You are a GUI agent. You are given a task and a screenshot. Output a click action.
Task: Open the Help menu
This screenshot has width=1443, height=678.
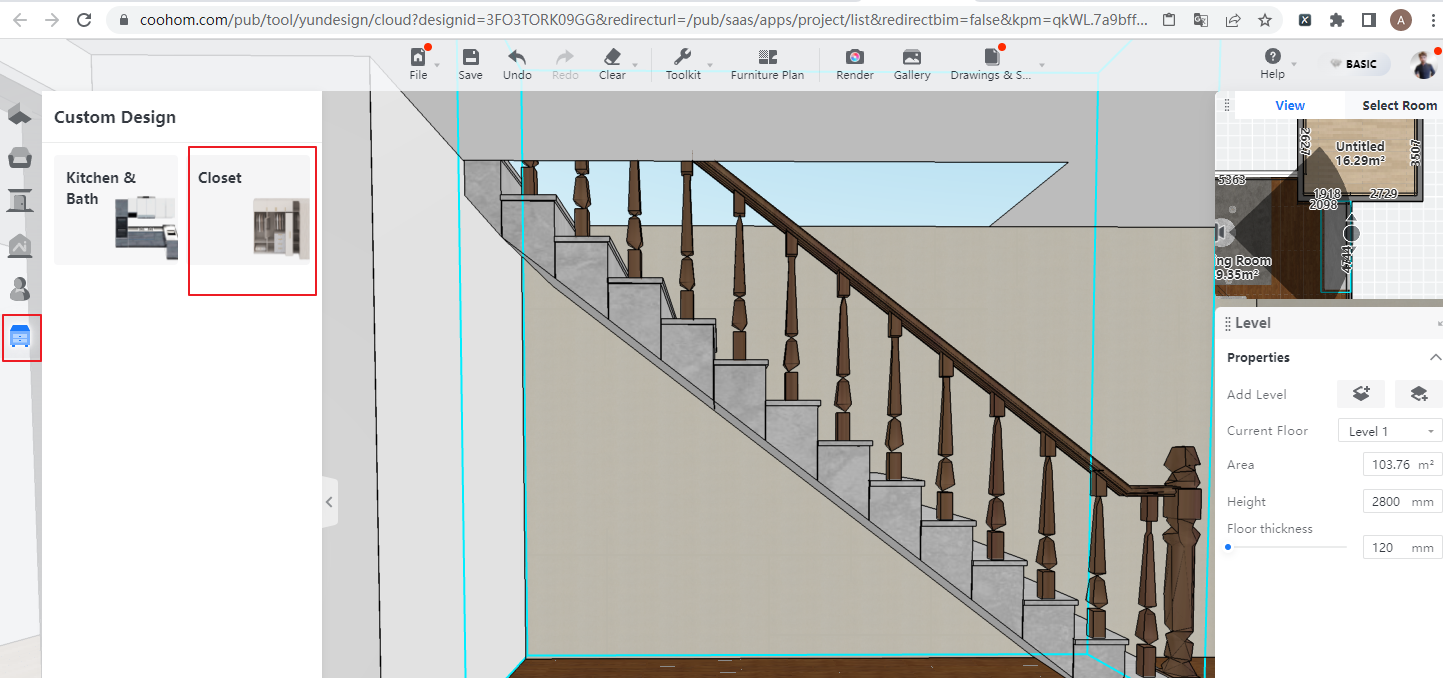point(1272,64)
